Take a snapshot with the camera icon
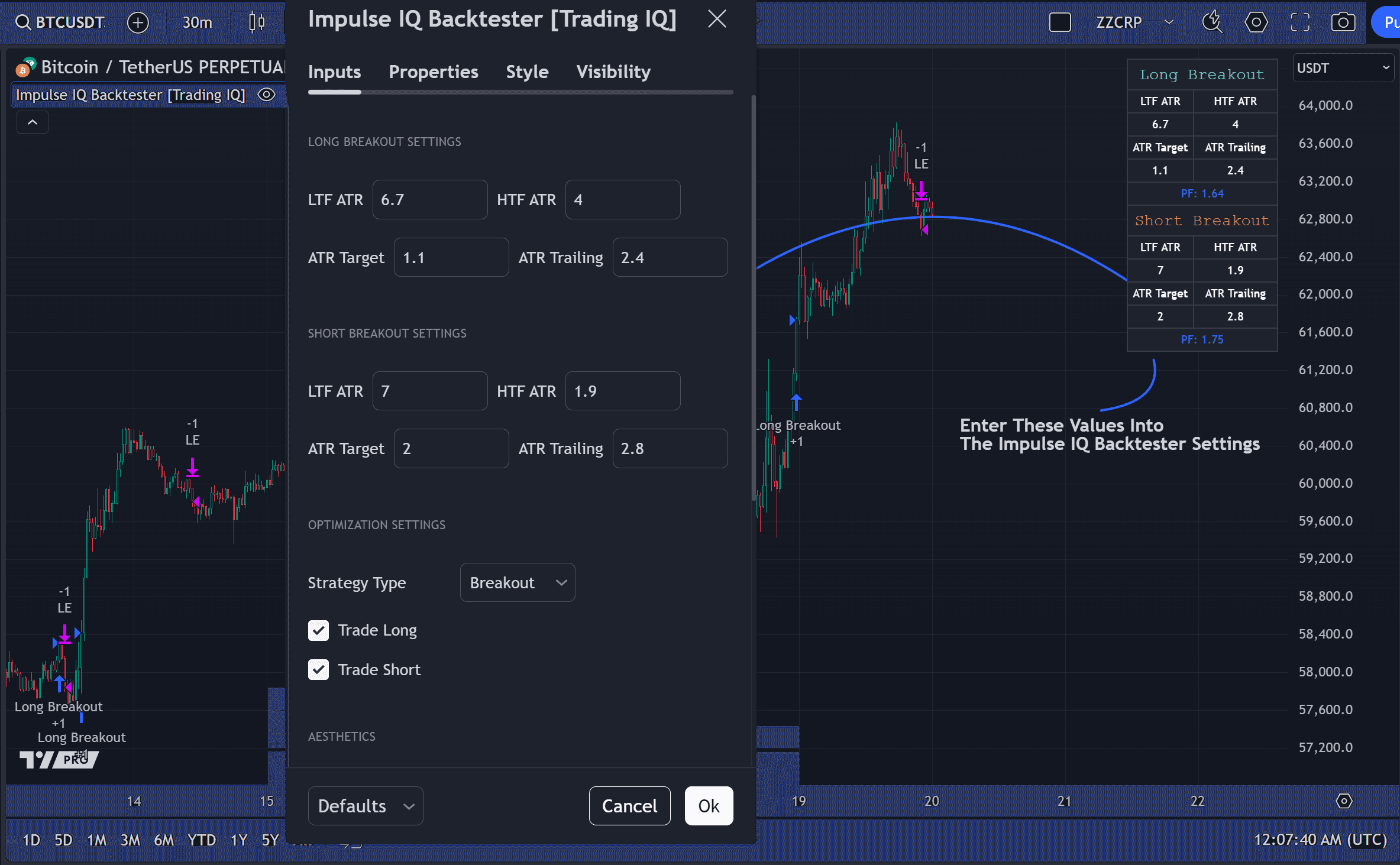This screenshot has height=865, width=1400. tap(1343, 22)
